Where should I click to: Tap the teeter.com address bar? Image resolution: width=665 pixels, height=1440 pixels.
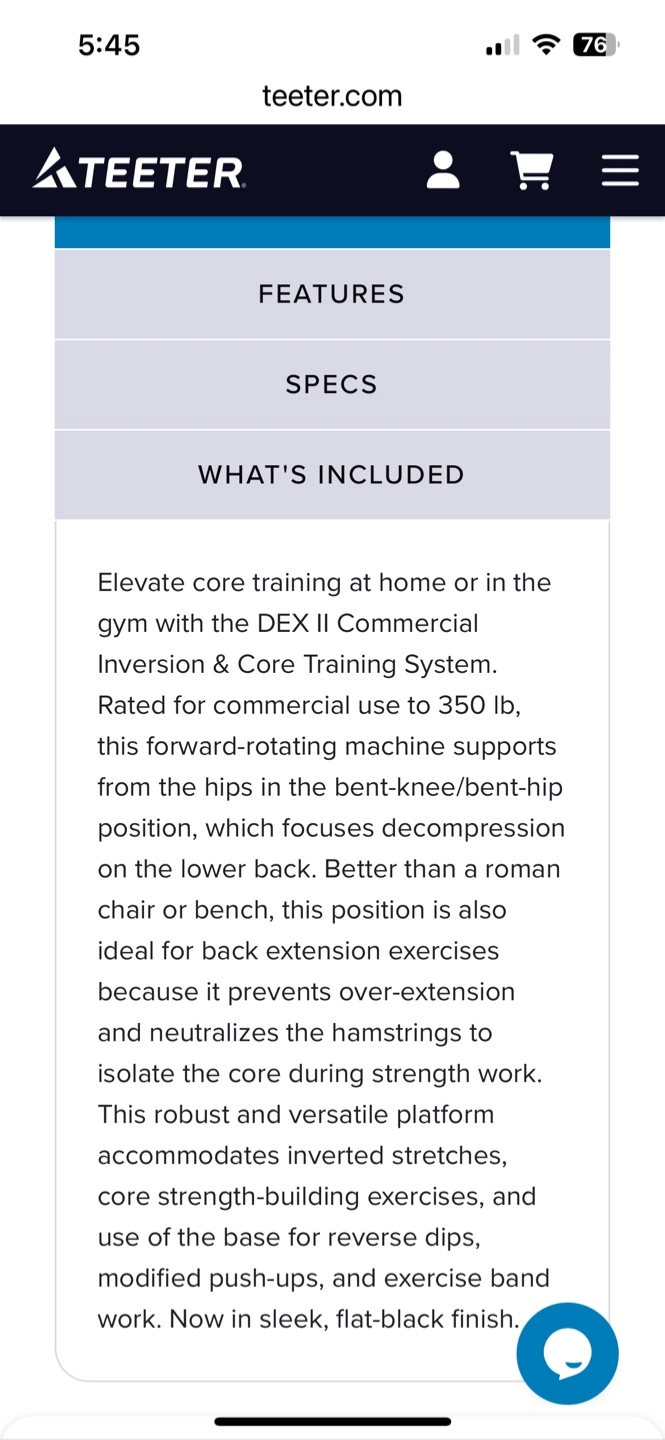(x=332, y=96)
